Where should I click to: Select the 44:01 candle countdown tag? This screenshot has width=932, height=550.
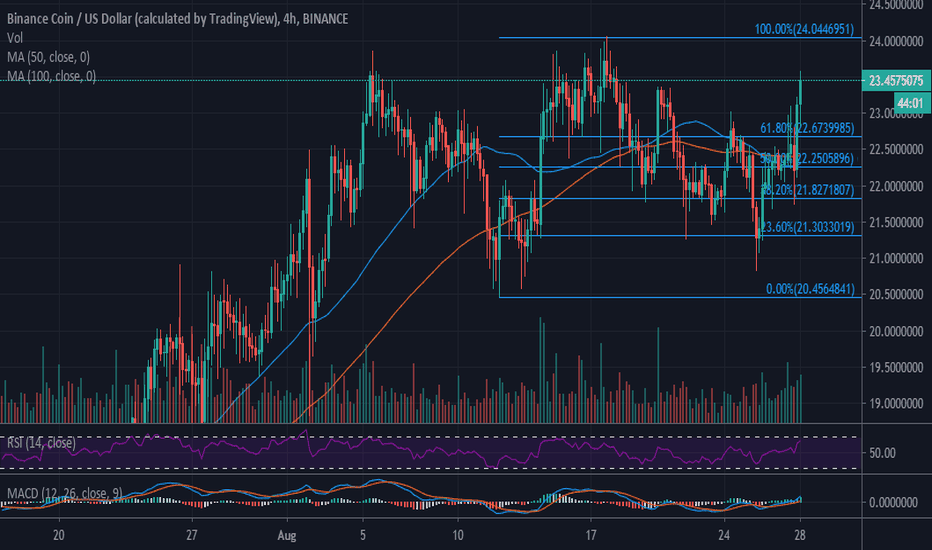(x=910, y=103)
